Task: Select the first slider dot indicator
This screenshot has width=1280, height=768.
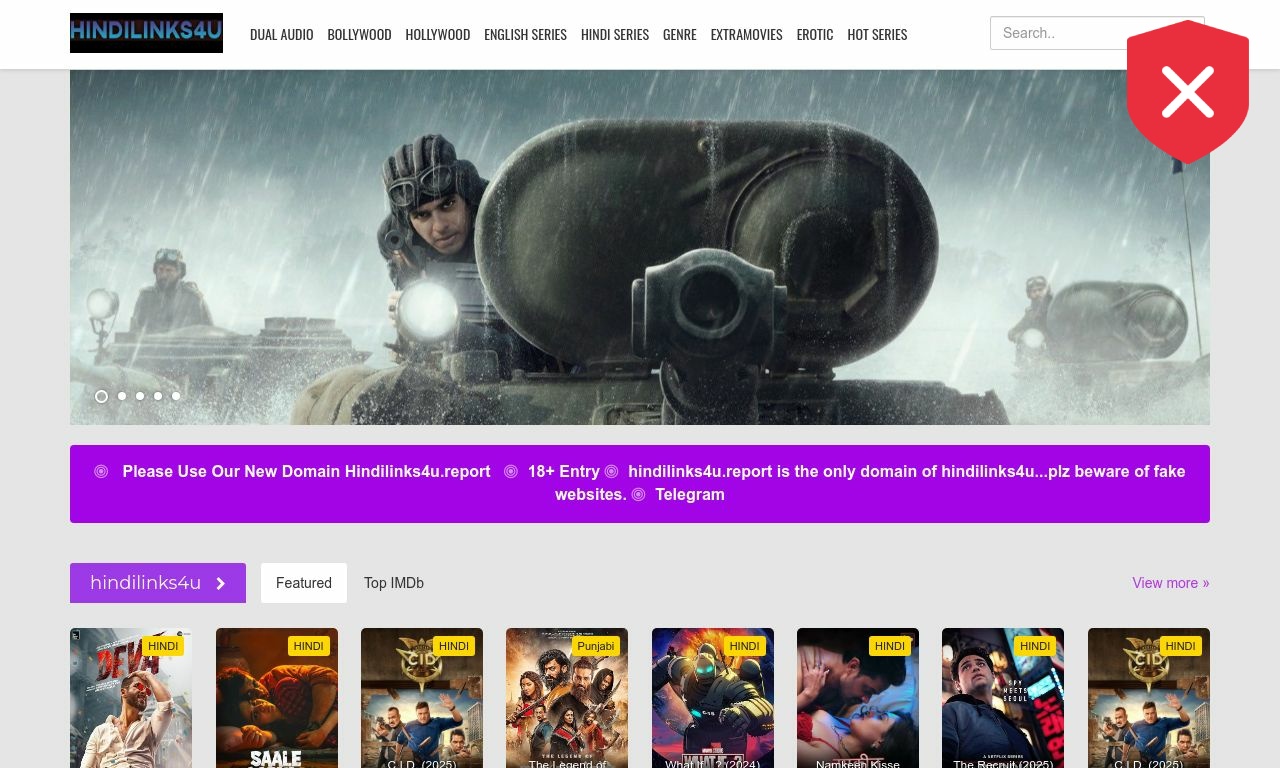Action: (101, 396)
